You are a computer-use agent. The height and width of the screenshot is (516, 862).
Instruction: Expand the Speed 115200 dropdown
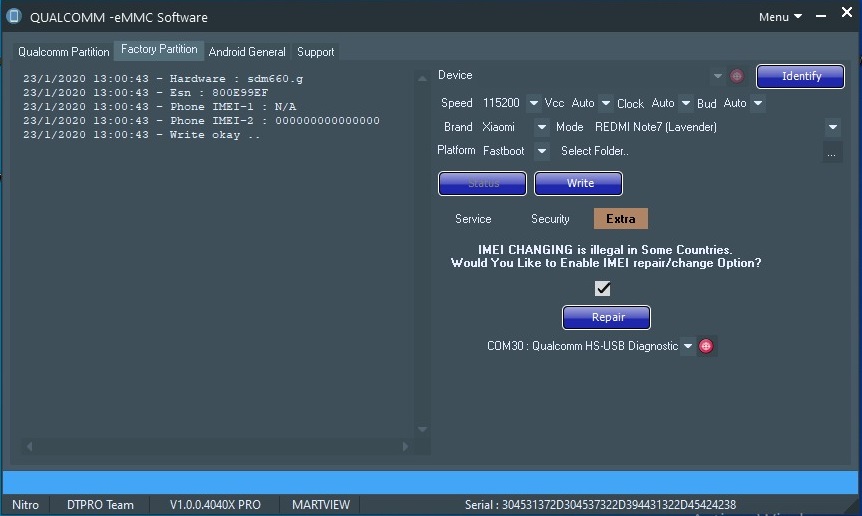coord(533,103)
